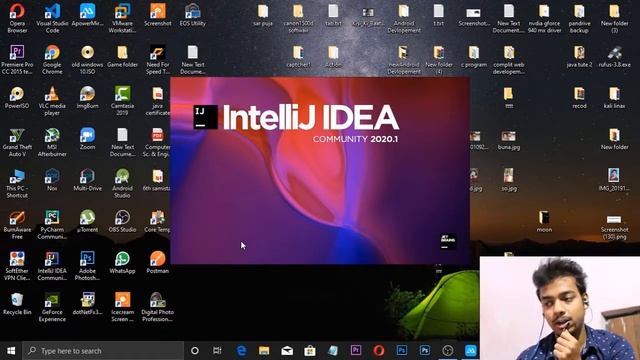Click the Type here to search box
Image resolution: width=640 pixels, height=360 pixels.
pos(103,351)
